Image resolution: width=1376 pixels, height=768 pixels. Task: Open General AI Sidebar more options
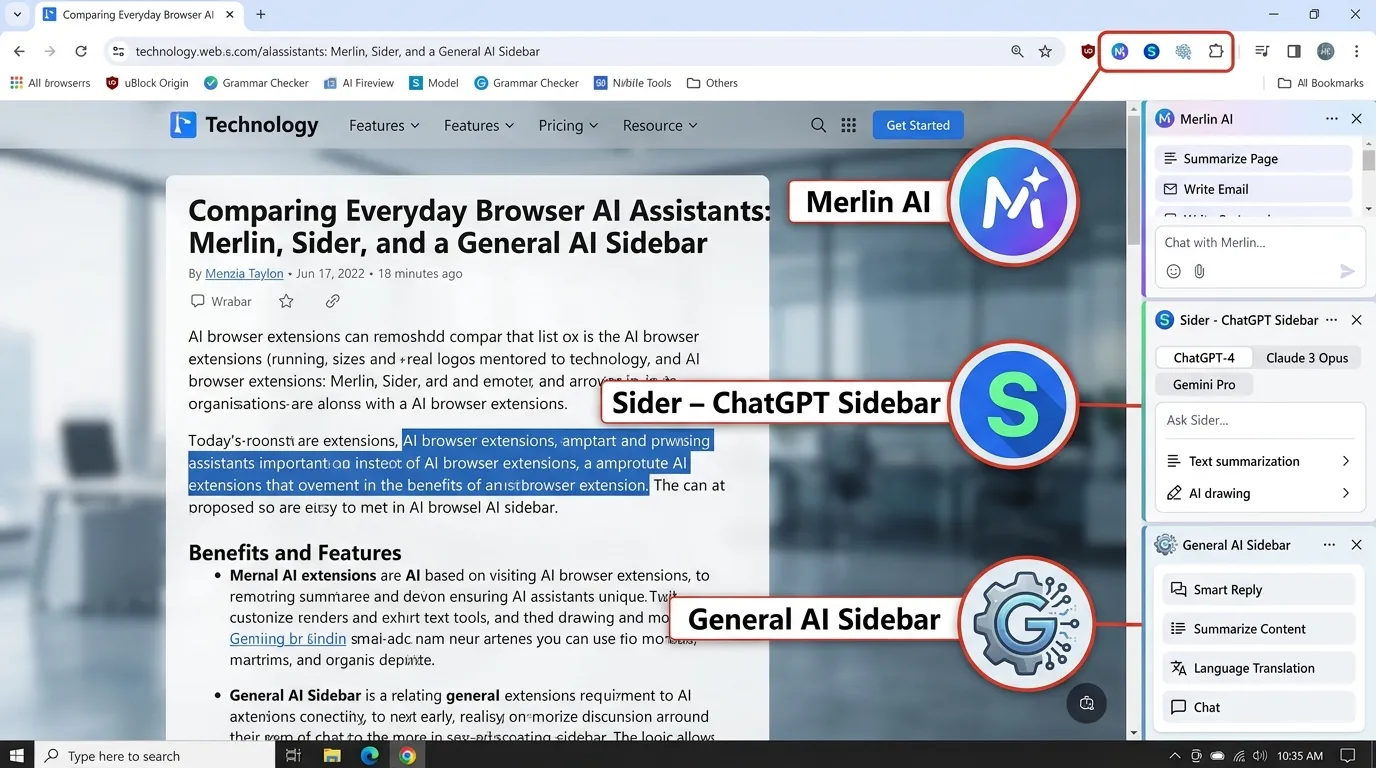1329,545
